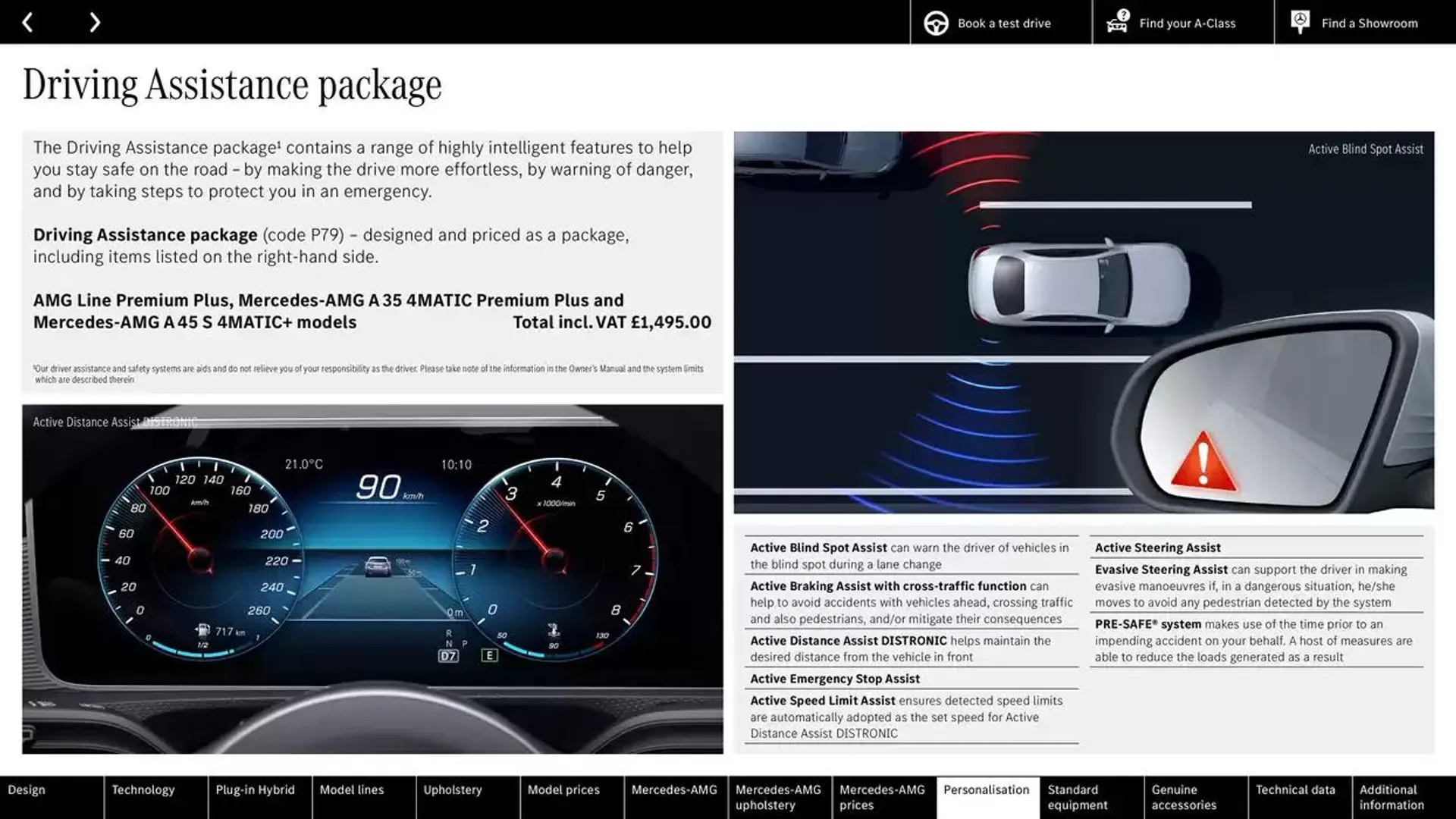The height and width of the screenshot is (819, 1456).
Task: Click the Find your A-Class icon
Action: pos(1116,22)
